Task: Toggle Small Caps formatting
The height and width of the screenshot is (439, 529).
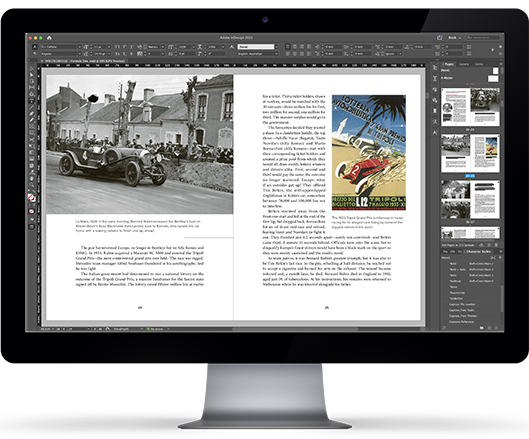Action: click(x=117, y=54)
